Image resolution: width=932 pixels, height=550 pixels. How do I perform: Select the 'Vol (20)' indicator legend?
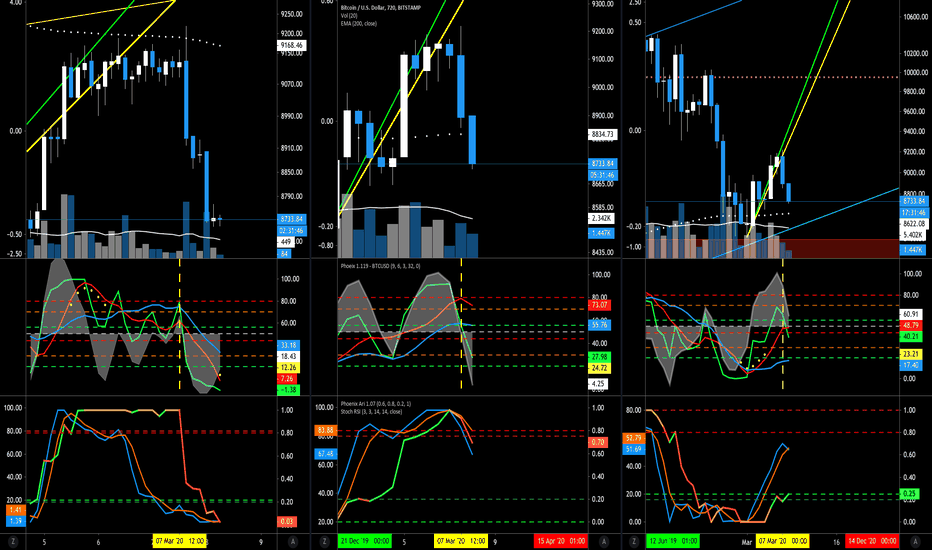pyautogui.click(x=349, y=15)
